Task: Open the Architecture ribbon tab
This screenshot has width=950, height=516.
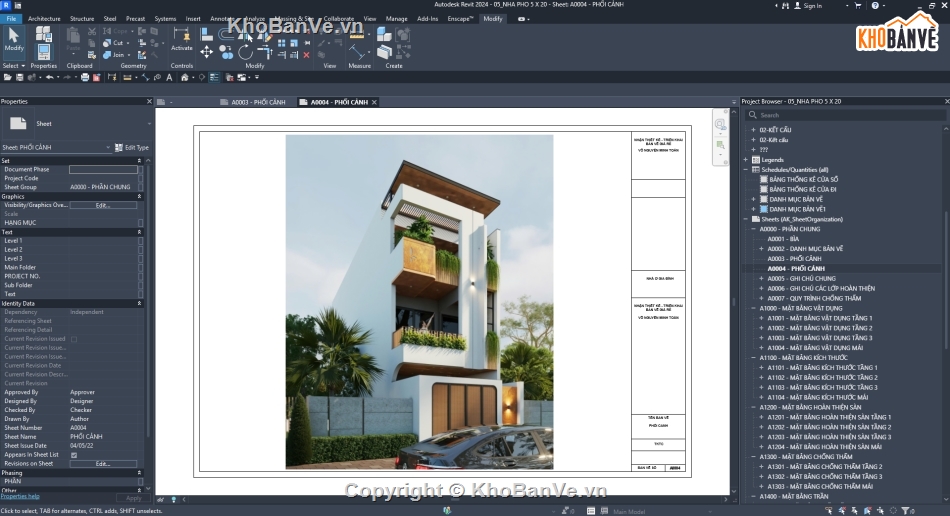Action: click(x=44, y=19)
